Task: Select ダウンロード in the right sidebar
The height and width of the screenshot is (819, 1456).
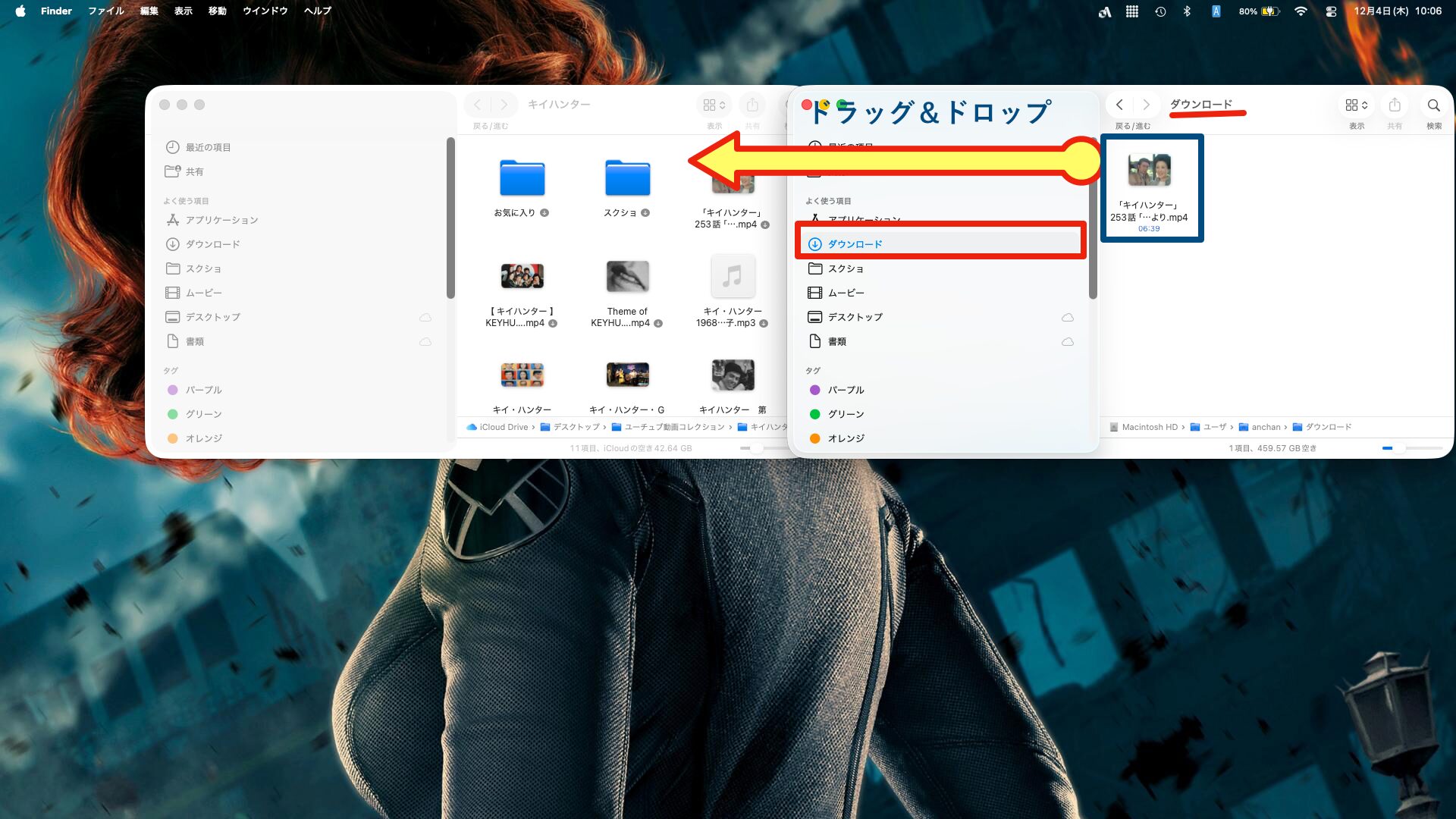Action: pos(855,244)
